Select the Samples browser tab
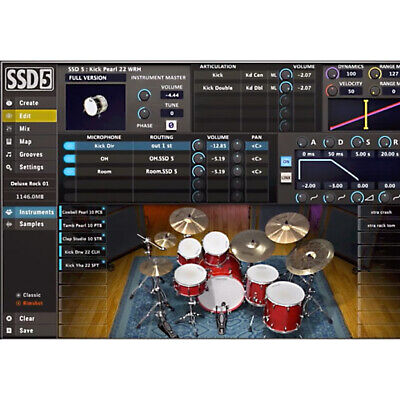400x400 pixels. [29, 224]
